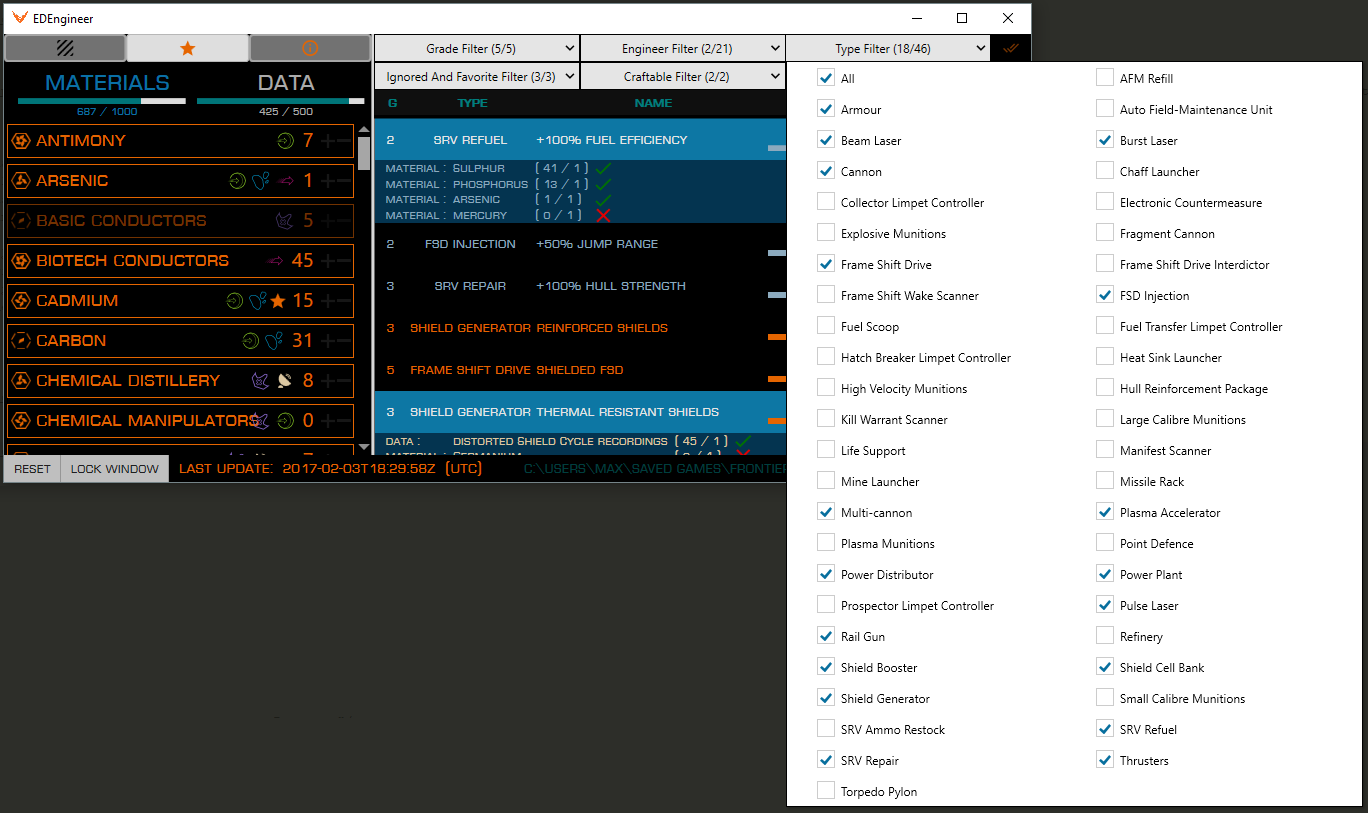Uncheck the Plasma Accelerator filter
Image resolution: width=1368 pixels, height=813 pixels.
(1105, 512)
